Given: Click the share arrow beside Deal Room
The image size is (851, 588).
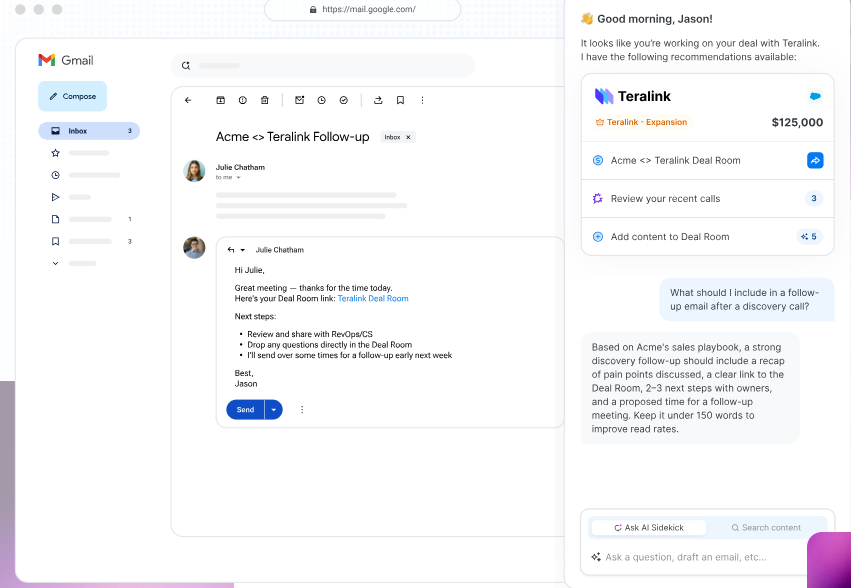Looking at the screenshot, I should click(815, 160).
